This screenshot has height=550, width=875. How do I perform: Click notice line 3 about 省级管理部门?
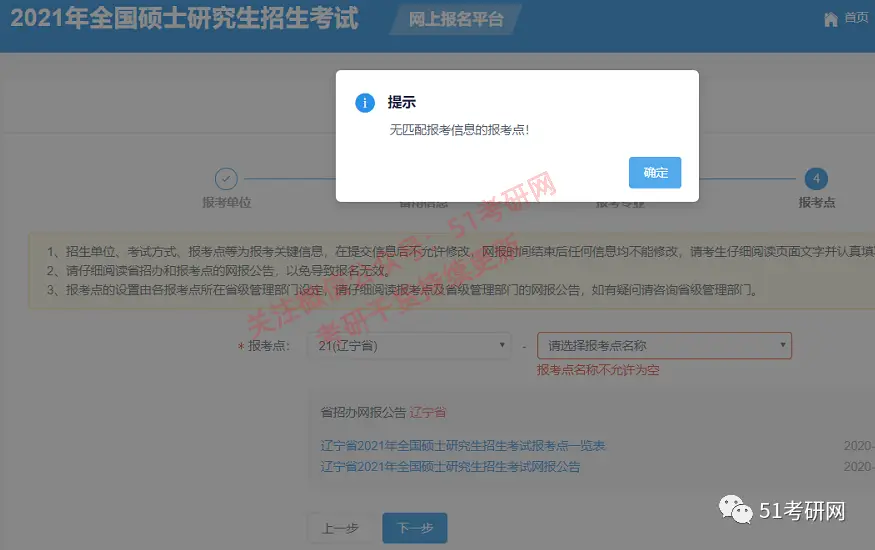(402, 290)
